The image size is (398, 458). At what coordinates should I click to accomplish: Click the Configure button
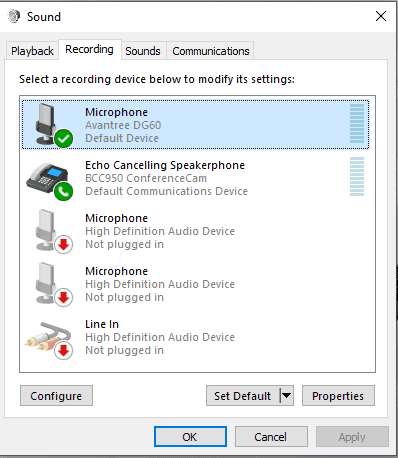point(56,396)
